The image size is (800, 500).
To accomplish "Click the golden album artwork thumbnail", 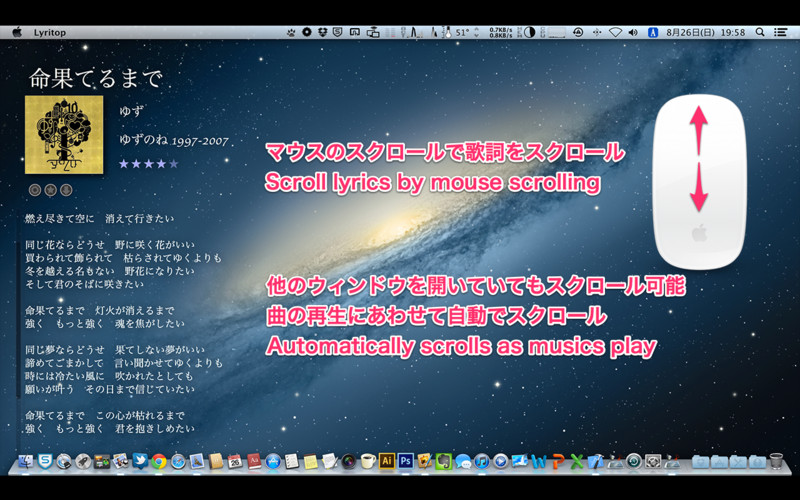I will [x=64, y=135].
